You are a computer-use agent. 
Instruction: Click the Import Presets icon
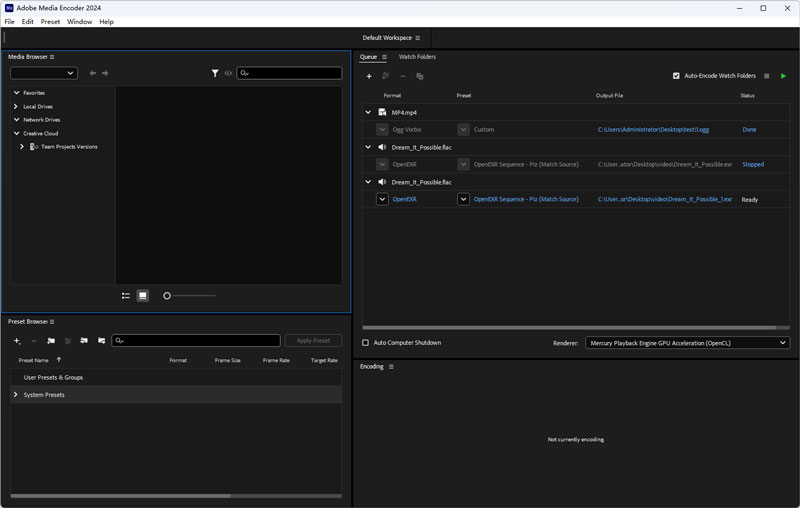pyautogui.click(x=84, y=341)
